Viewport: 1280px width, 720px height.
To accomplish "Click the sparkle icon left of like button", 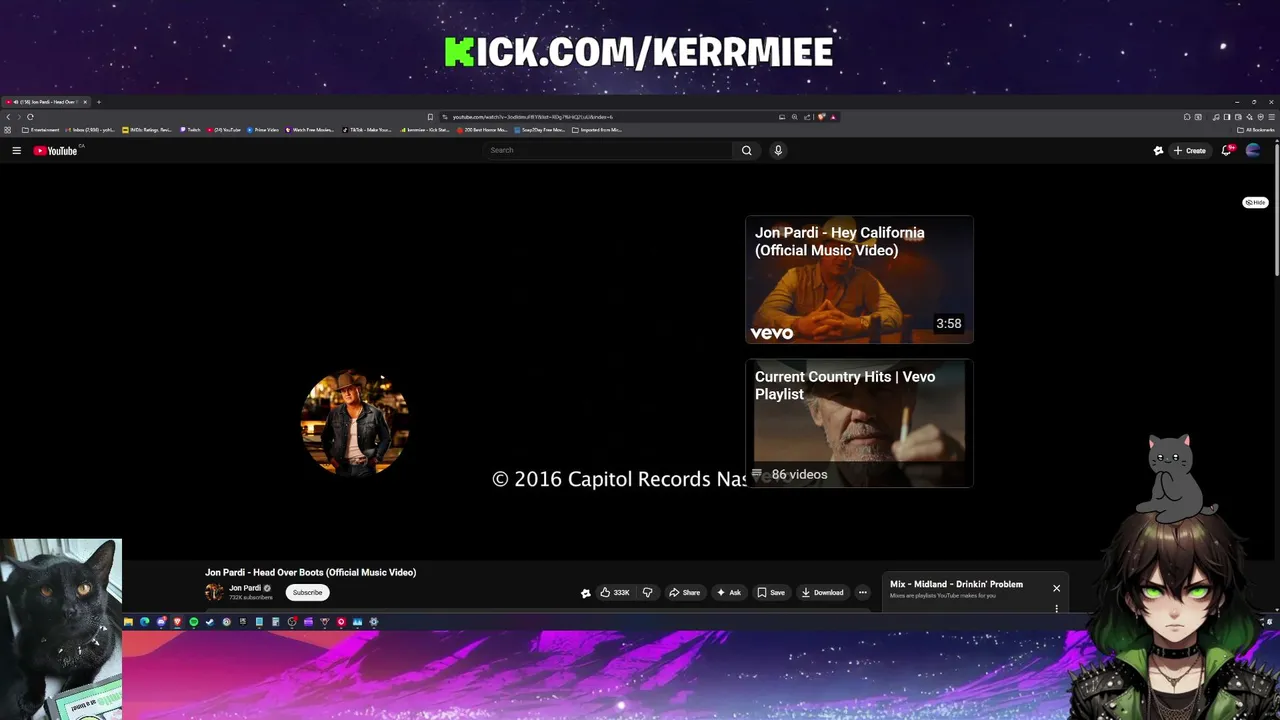I will coord(586,593).
